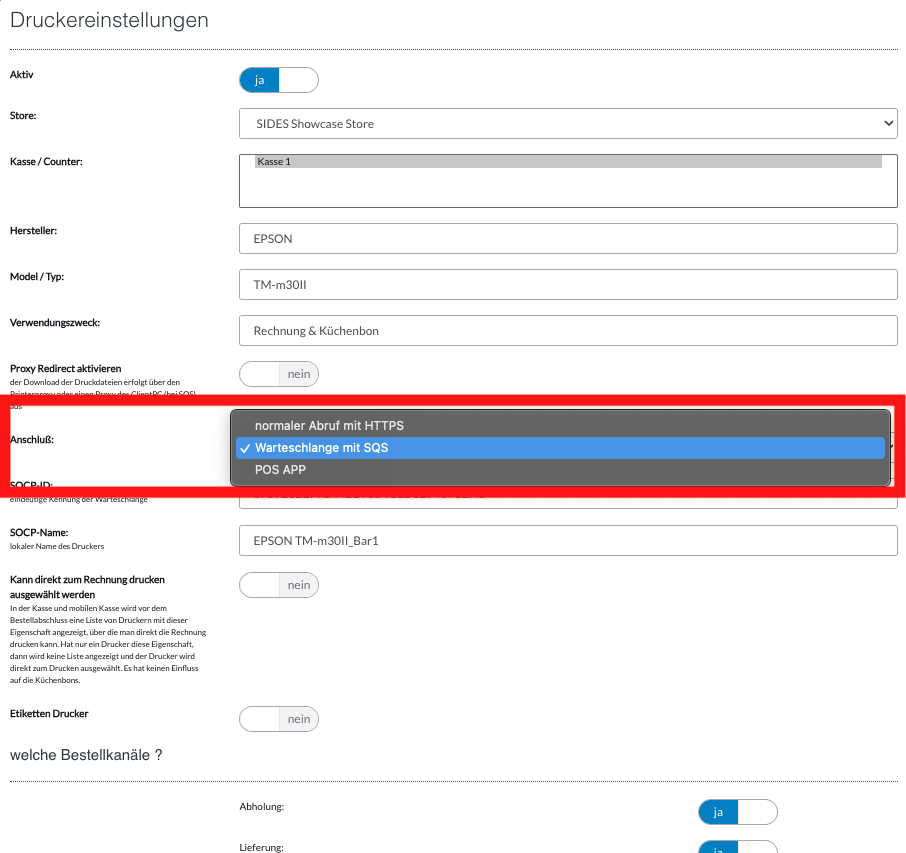The image size is (906, 853).
Task: Enable 'Kann direkt zum Rechnung drucken' toggle
Action: [278, 585]
